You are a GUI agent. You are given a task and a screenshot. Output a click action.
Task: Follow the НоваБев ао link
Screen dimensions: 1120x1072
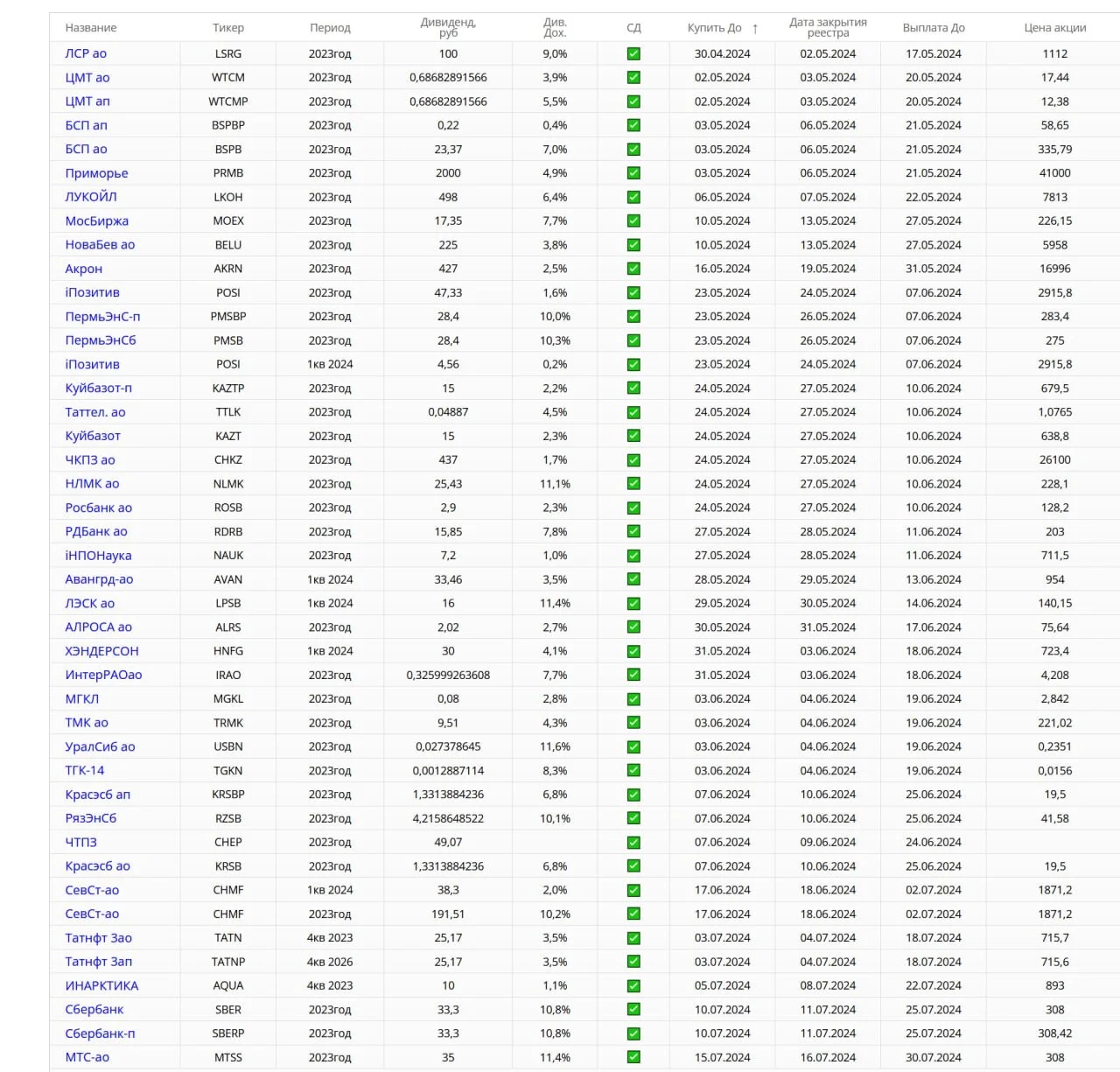click(x=100, y=245)
